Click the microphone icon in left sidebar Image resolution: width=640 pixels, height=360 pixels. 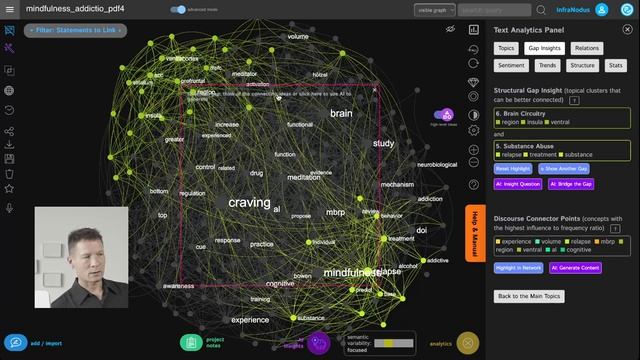pyautogui.click(x=9, y=208)
